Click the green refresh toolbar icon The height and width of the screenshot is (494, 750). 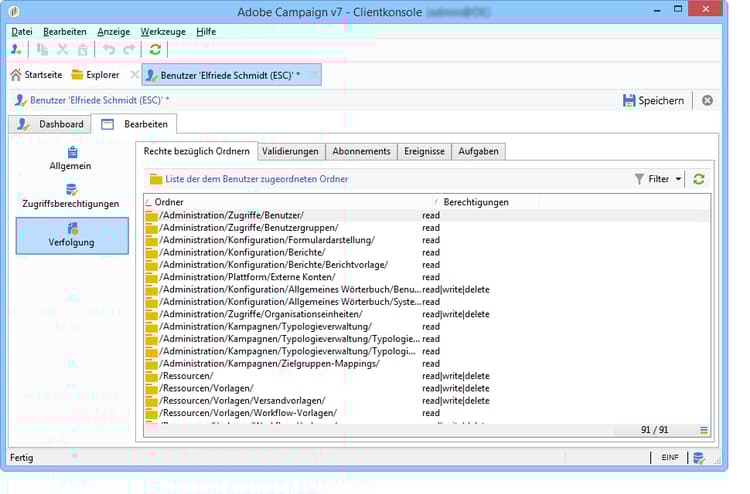(155, 49)
